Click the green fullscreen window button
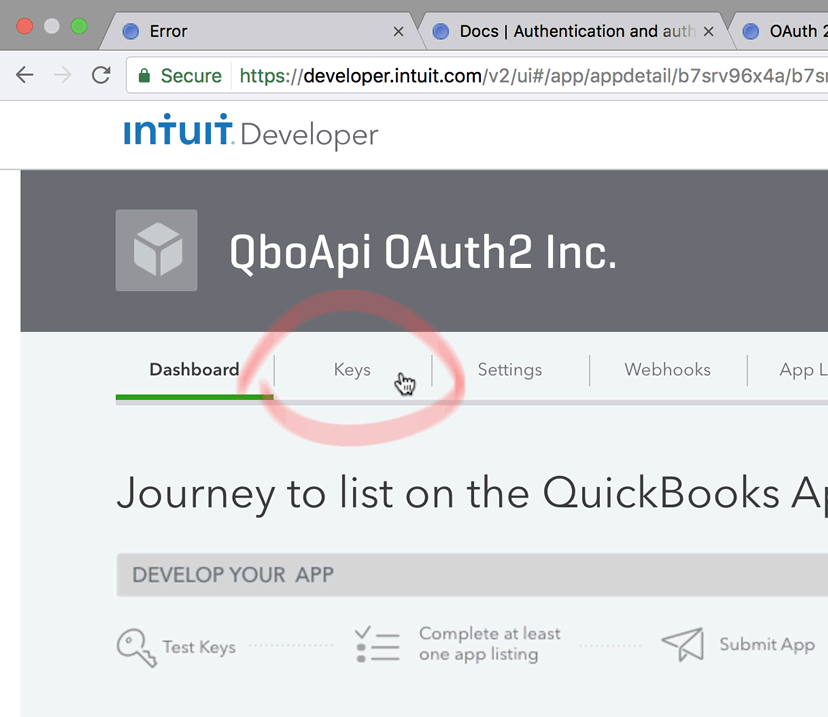Screen dimensions: 828x717 click(79, 26)
